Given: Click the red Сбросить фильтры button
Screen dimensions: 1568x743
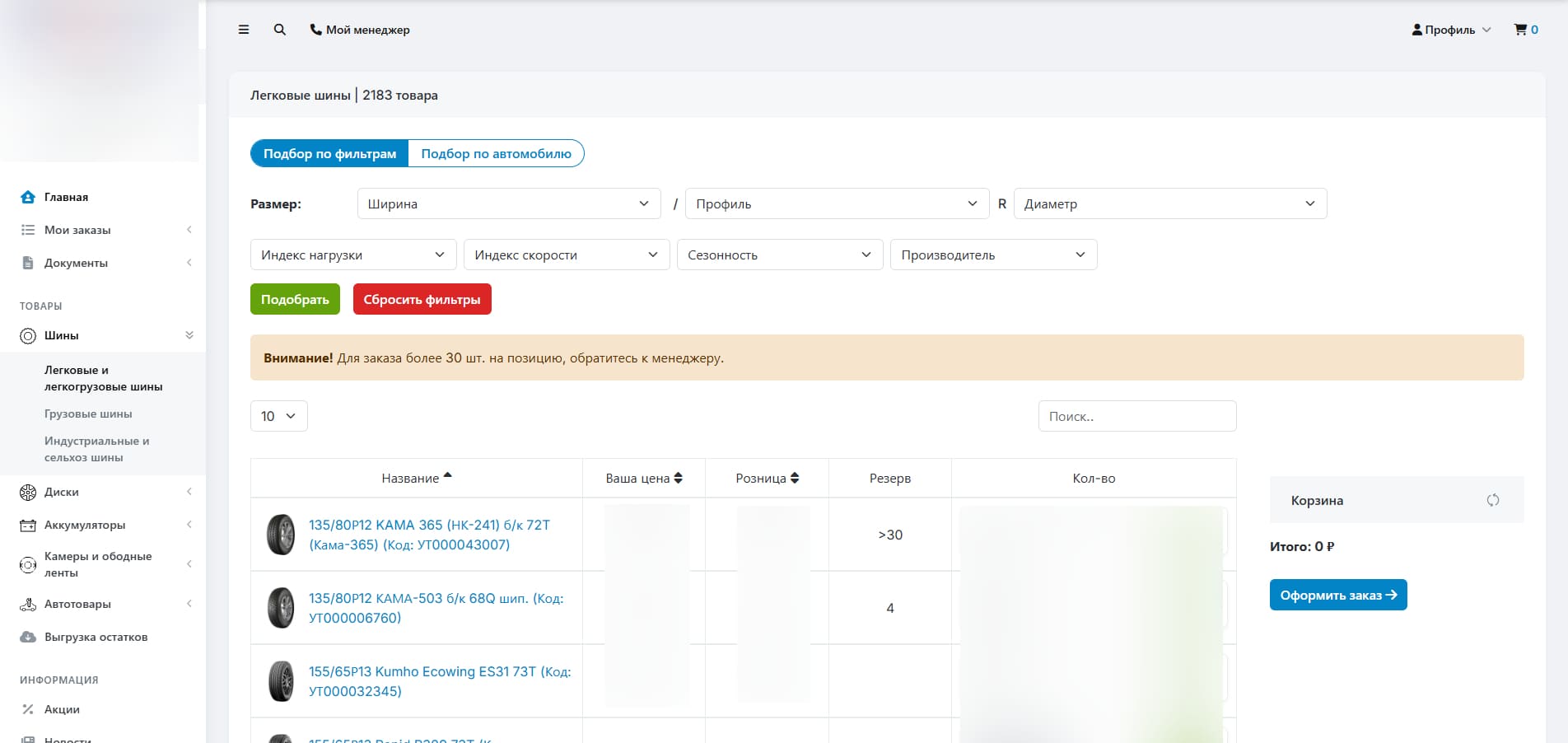Looking at the screenshot, I should 422,299.
